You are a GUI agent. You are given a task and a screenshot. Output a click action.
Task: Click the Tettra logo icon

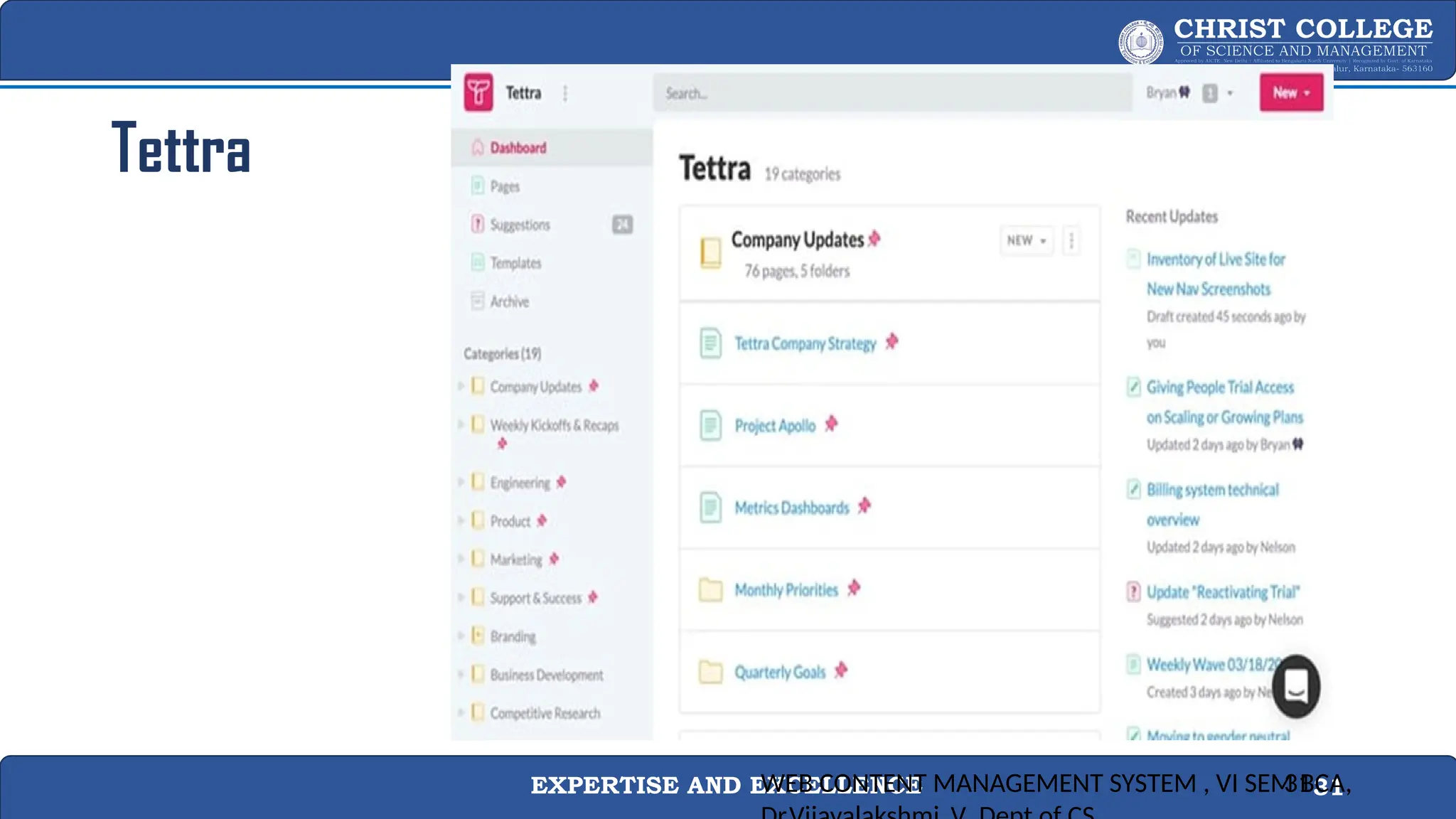(478, 92)
